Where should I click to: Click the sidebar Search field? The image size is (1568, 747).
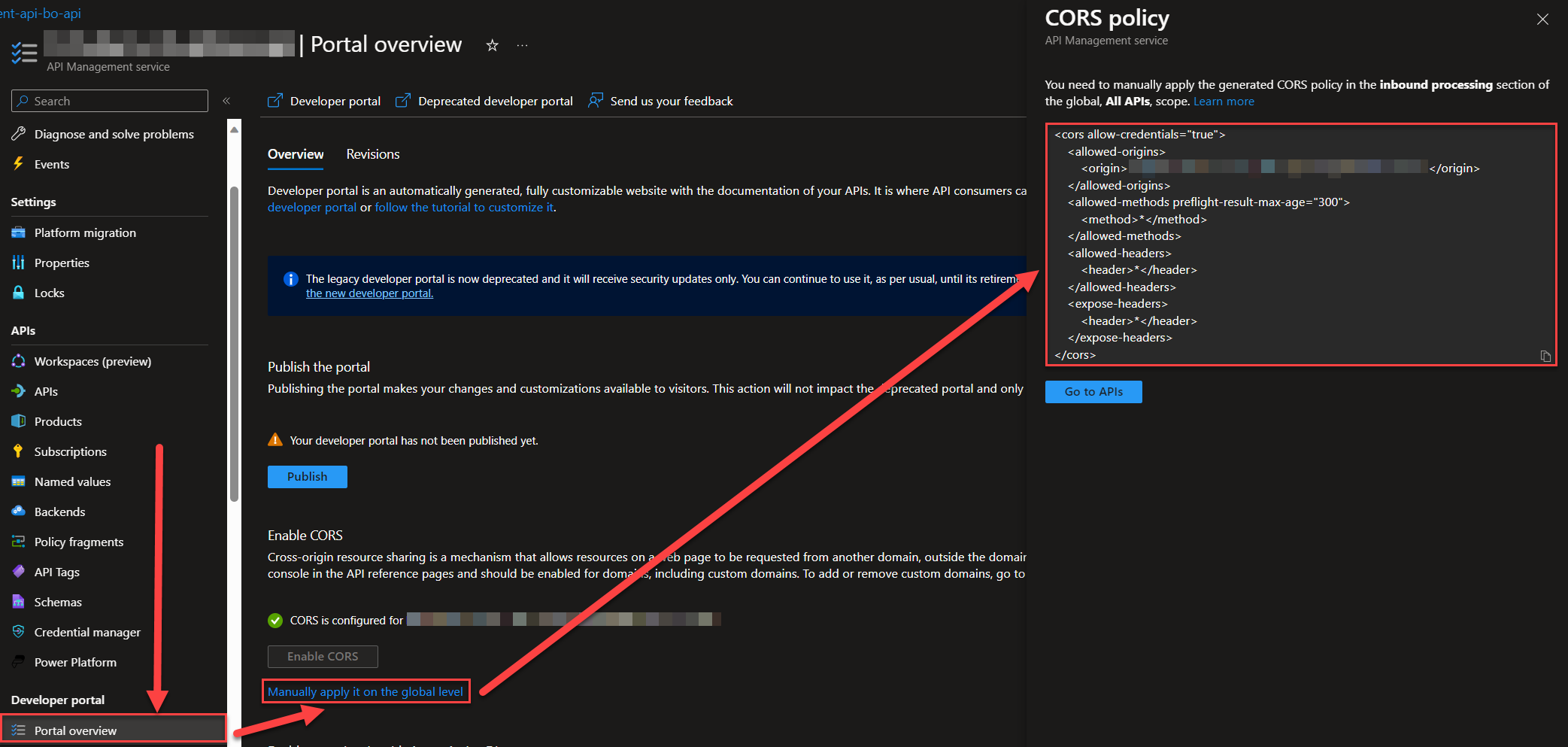point(110,101)
